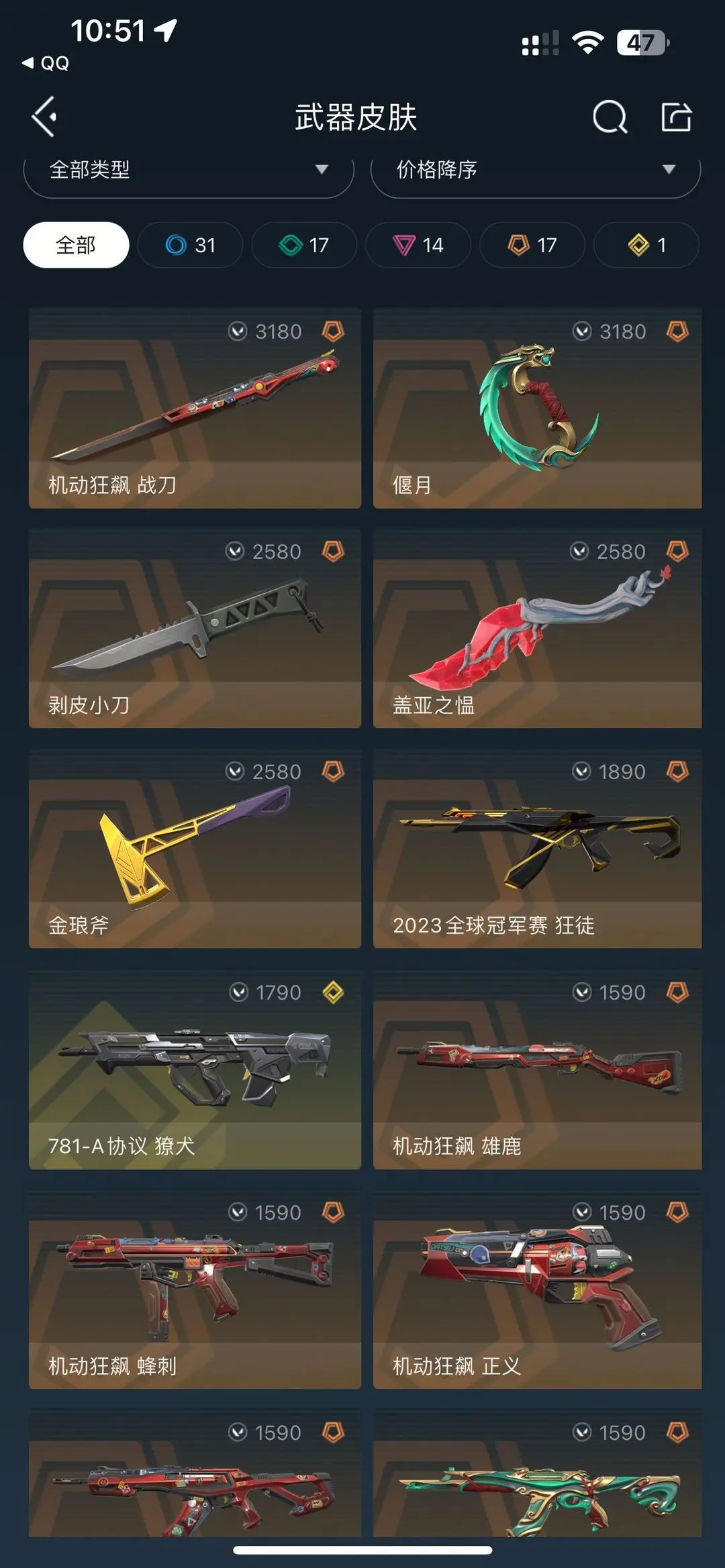Tap the VP coin icon on 剥皮小刀 card

(235, 552)
